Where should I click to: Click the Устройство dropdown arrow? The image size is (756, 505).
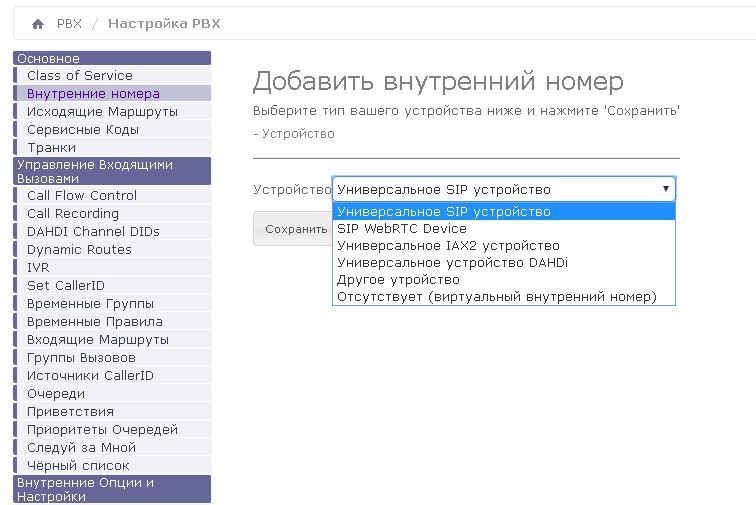click(x=665, y=189)
